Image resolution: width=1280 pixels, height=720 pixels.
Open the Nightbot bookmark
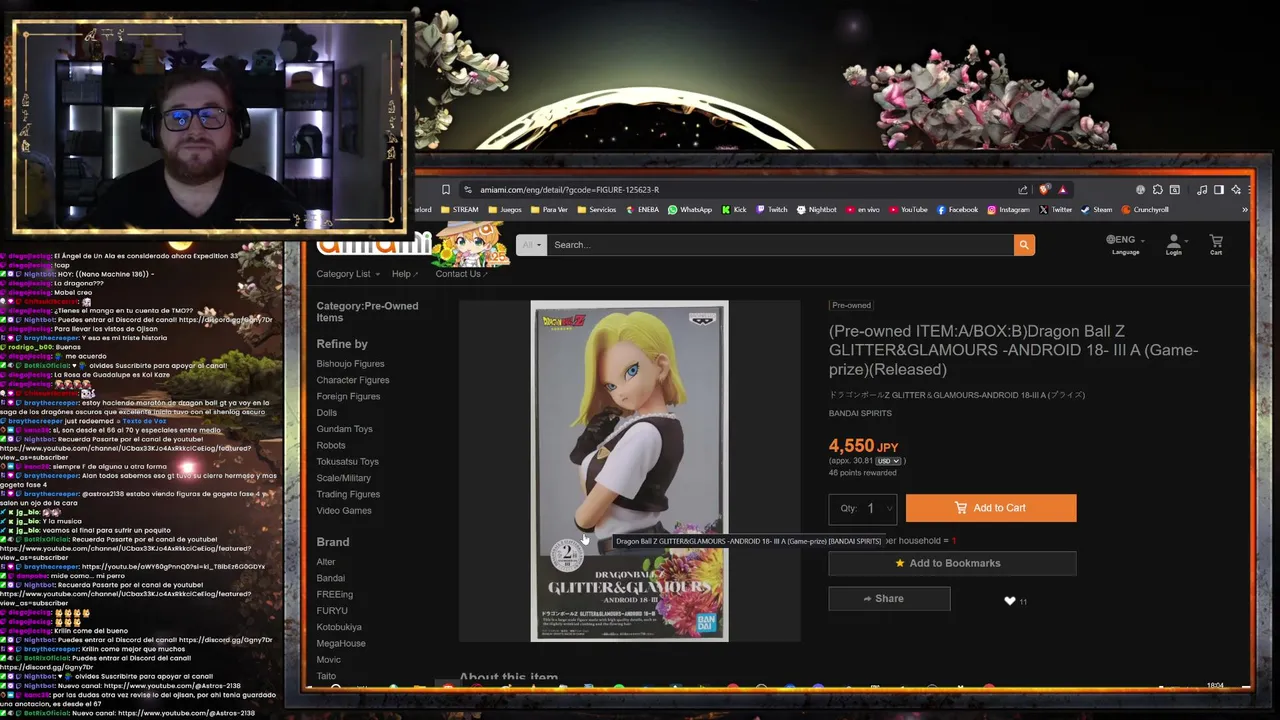pos(816,210)
